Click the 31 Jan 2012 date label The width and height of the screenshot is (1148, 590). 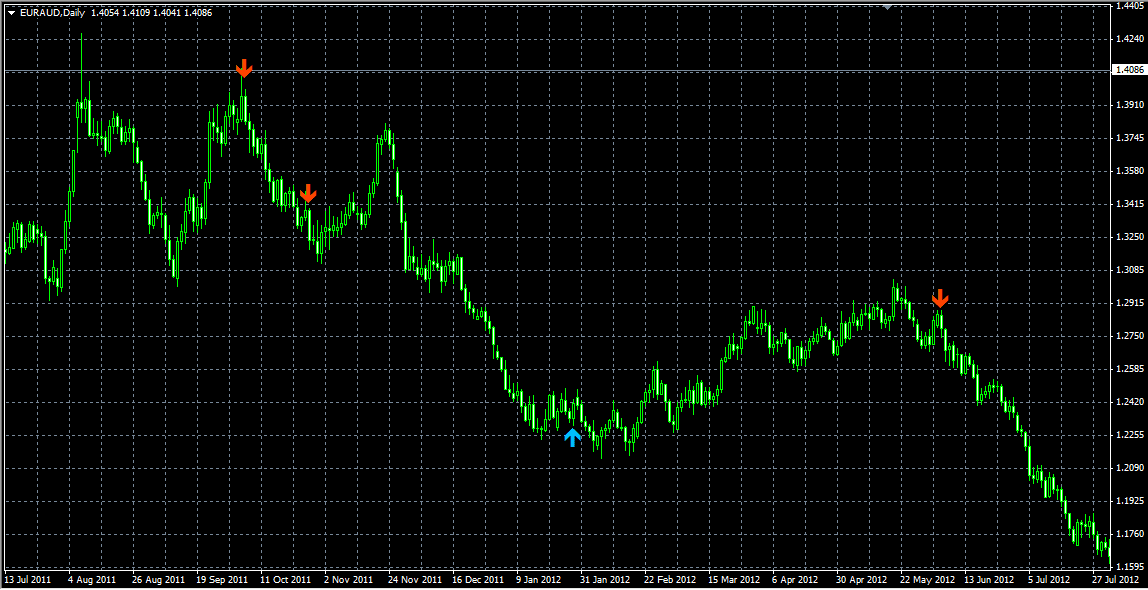click(x=605, y=580)
